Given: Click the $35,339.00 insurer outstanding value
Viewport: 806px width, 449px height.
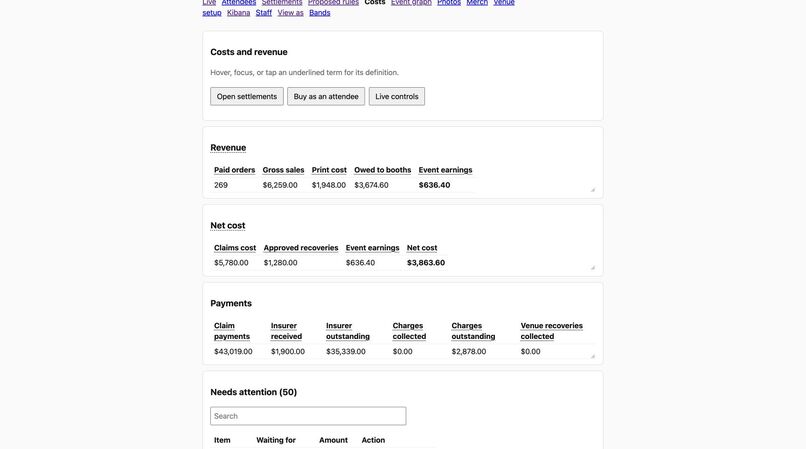Looking at the screenshot, I should pos(346,352).
